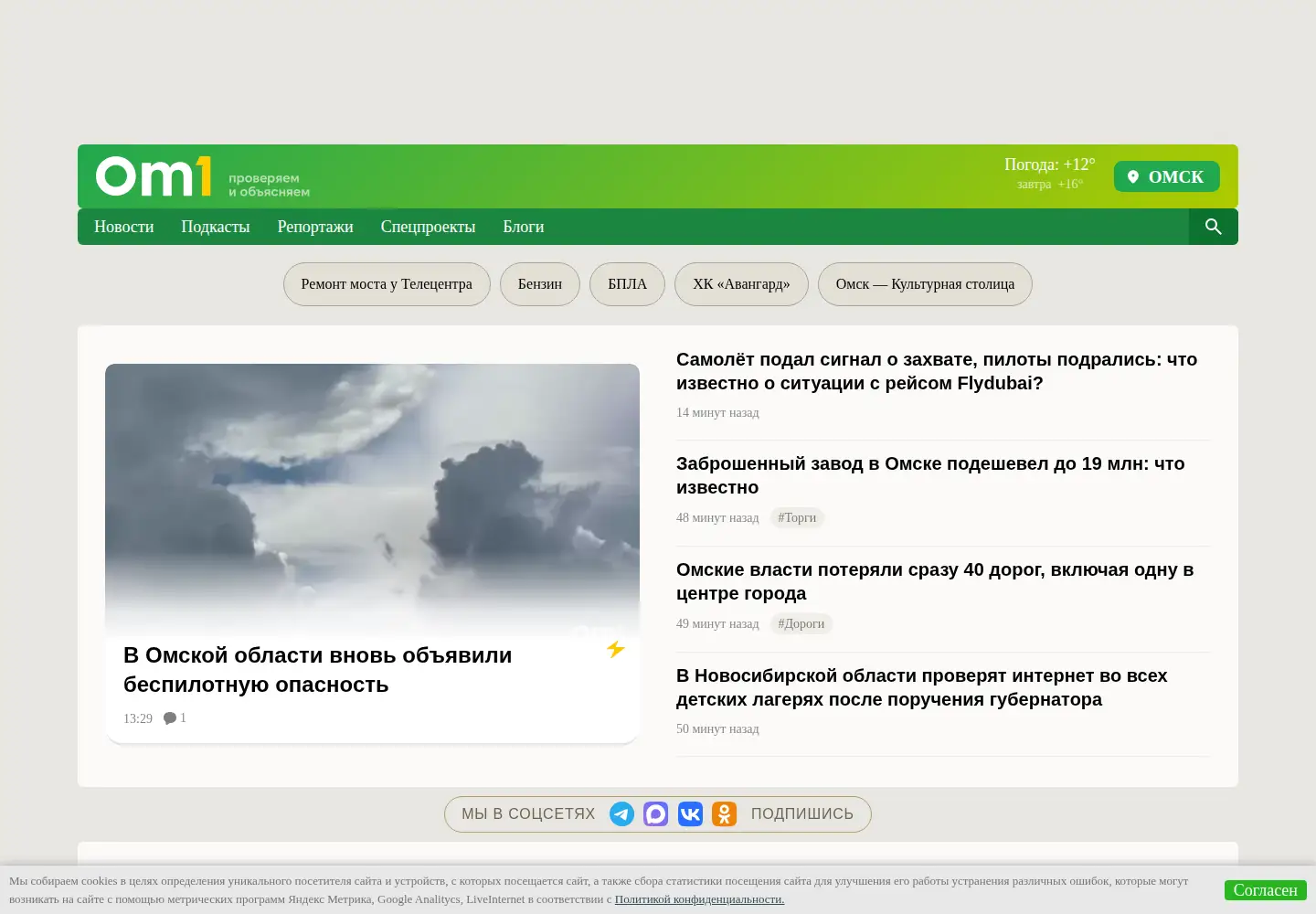Image resolution: width=1316 pixels, height=914 pixels.
Task: Go to Репортажи section
Action: click(315, 227)
